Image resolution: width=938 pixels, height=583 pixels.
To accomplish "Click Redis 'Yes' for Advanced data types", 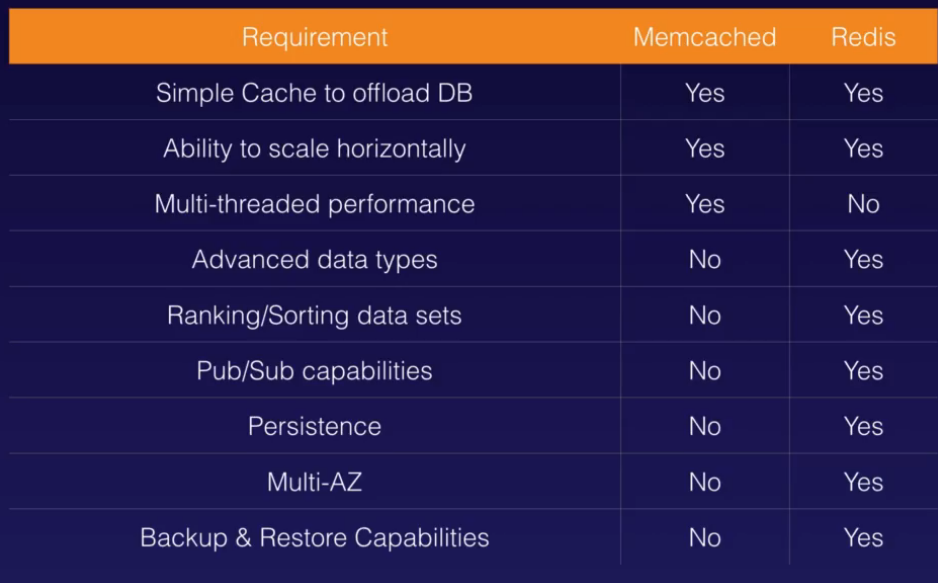I will [x=862, y=260].
